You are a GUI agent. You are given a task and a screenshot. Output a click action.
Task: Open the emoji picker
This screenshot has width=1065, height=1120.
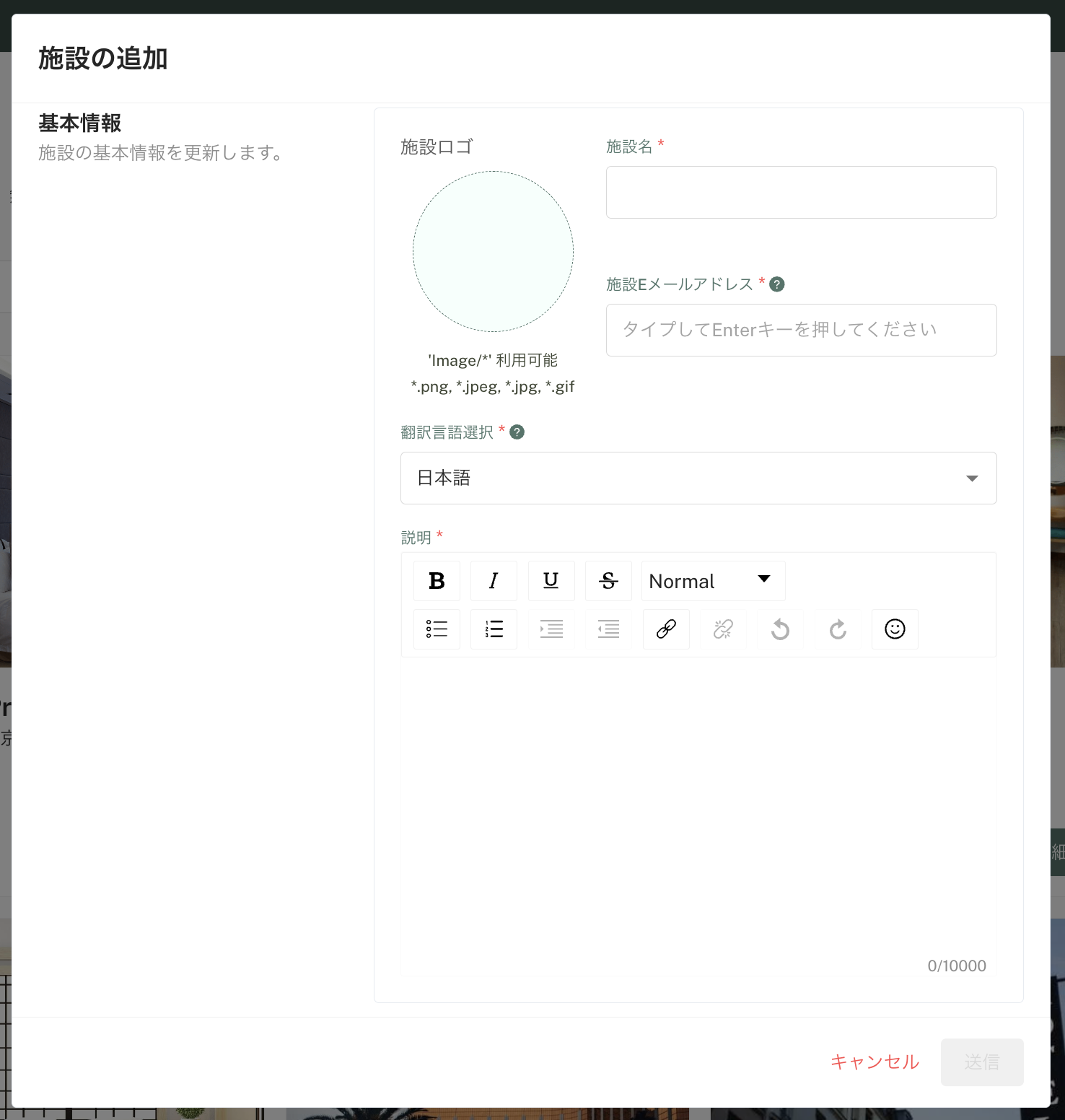pyautogui.click(x=895, y=629)
